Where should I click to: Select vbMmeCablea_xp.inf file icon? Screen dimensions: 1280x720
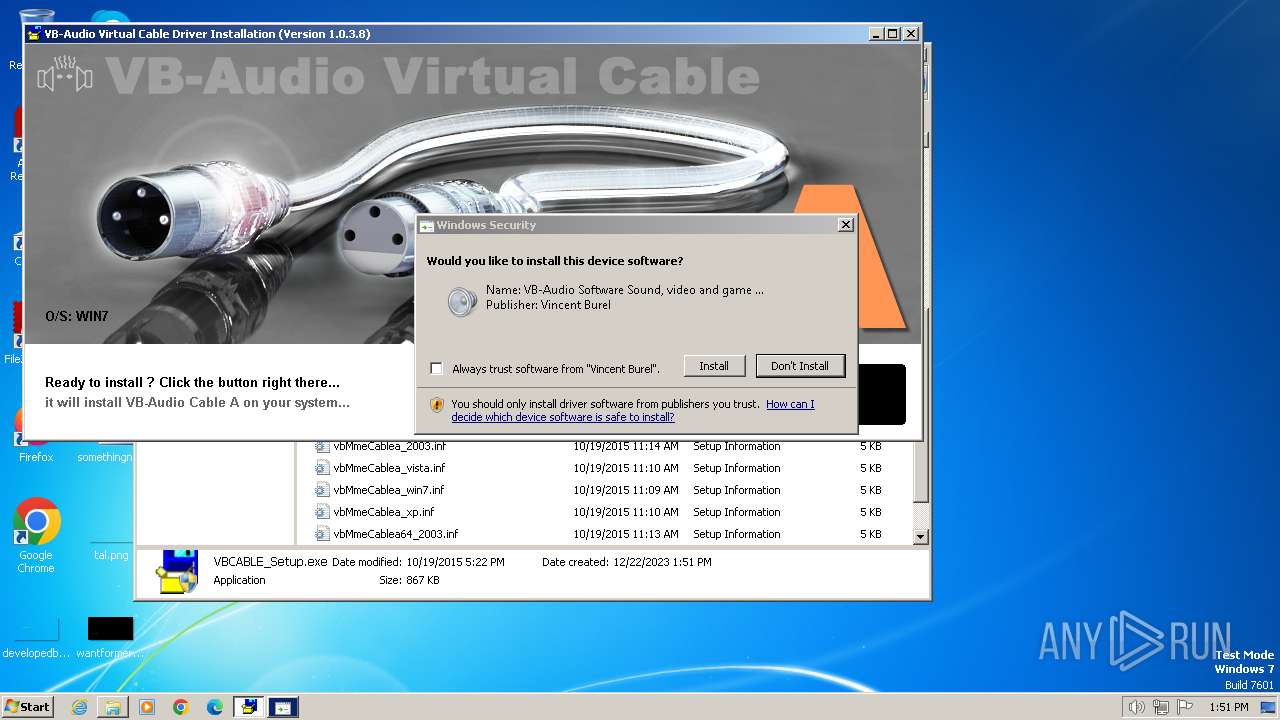(x=322, y=512)
